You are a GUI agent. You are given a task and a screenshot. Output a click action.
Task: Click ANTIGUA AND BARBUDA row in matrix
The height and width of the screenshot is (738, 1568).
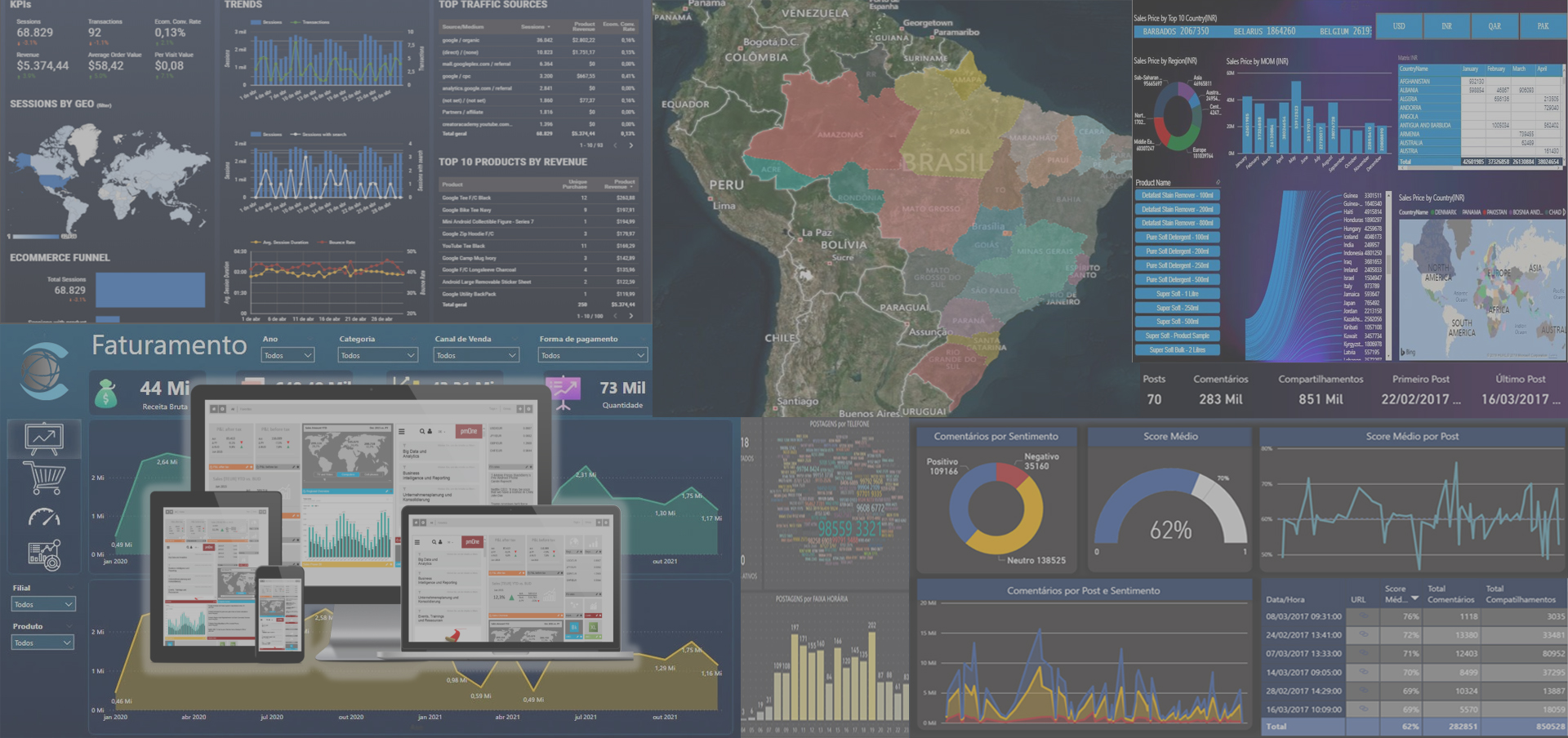[x=1479, y=126]
